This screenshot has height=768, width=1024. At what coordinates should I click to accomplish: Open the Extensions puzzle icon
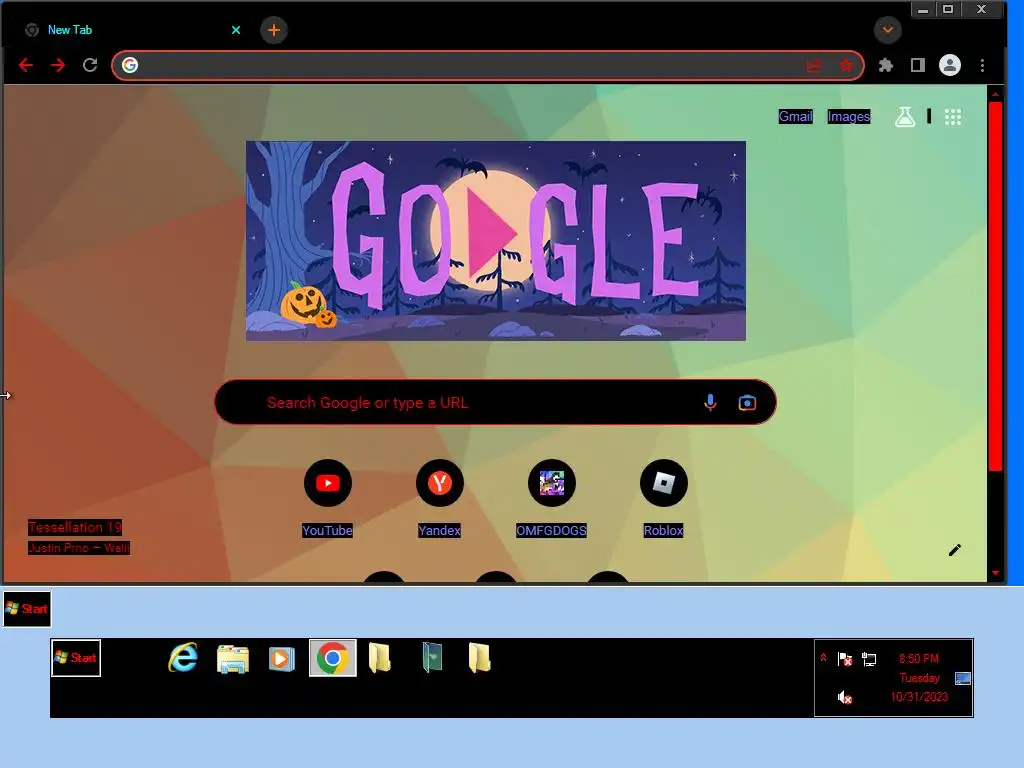pyautogui.click(x=886, y=65)
